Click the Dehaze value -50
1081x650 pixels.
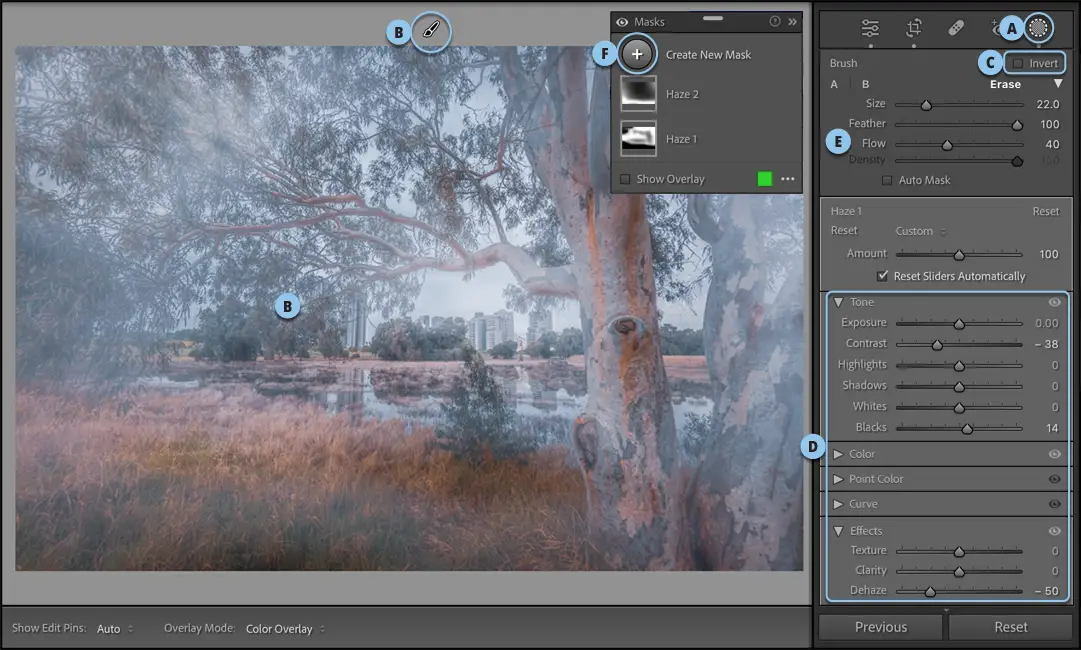click(x=1047, y=591)
